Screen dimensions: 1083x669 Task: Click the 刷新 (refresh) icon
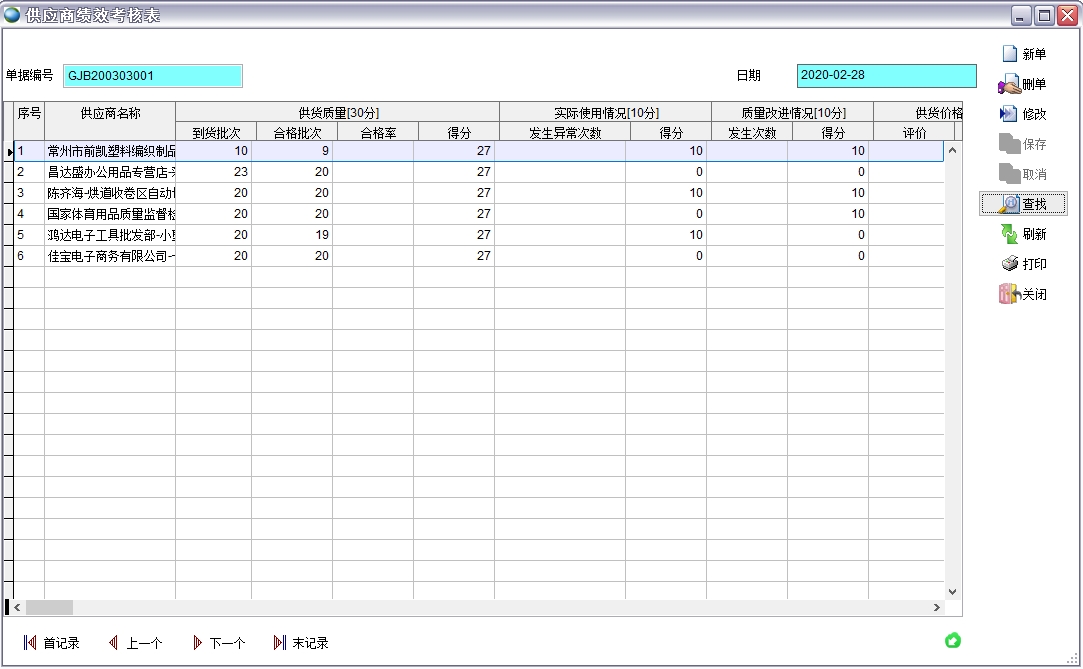pyautogui.click(x=1009, y=234)
